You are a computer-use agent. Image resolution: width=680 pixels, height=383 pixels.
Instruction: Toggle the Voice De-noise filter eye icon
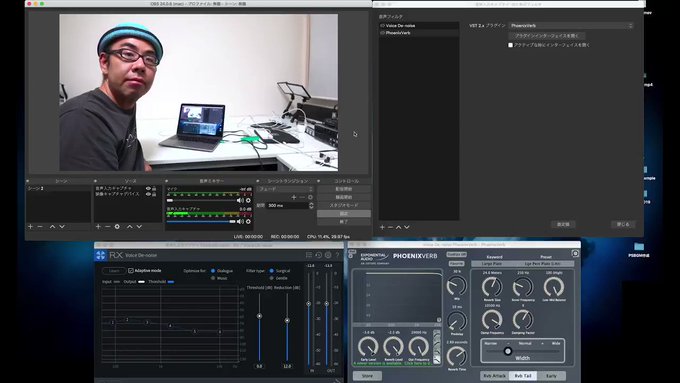coord(382,26)
